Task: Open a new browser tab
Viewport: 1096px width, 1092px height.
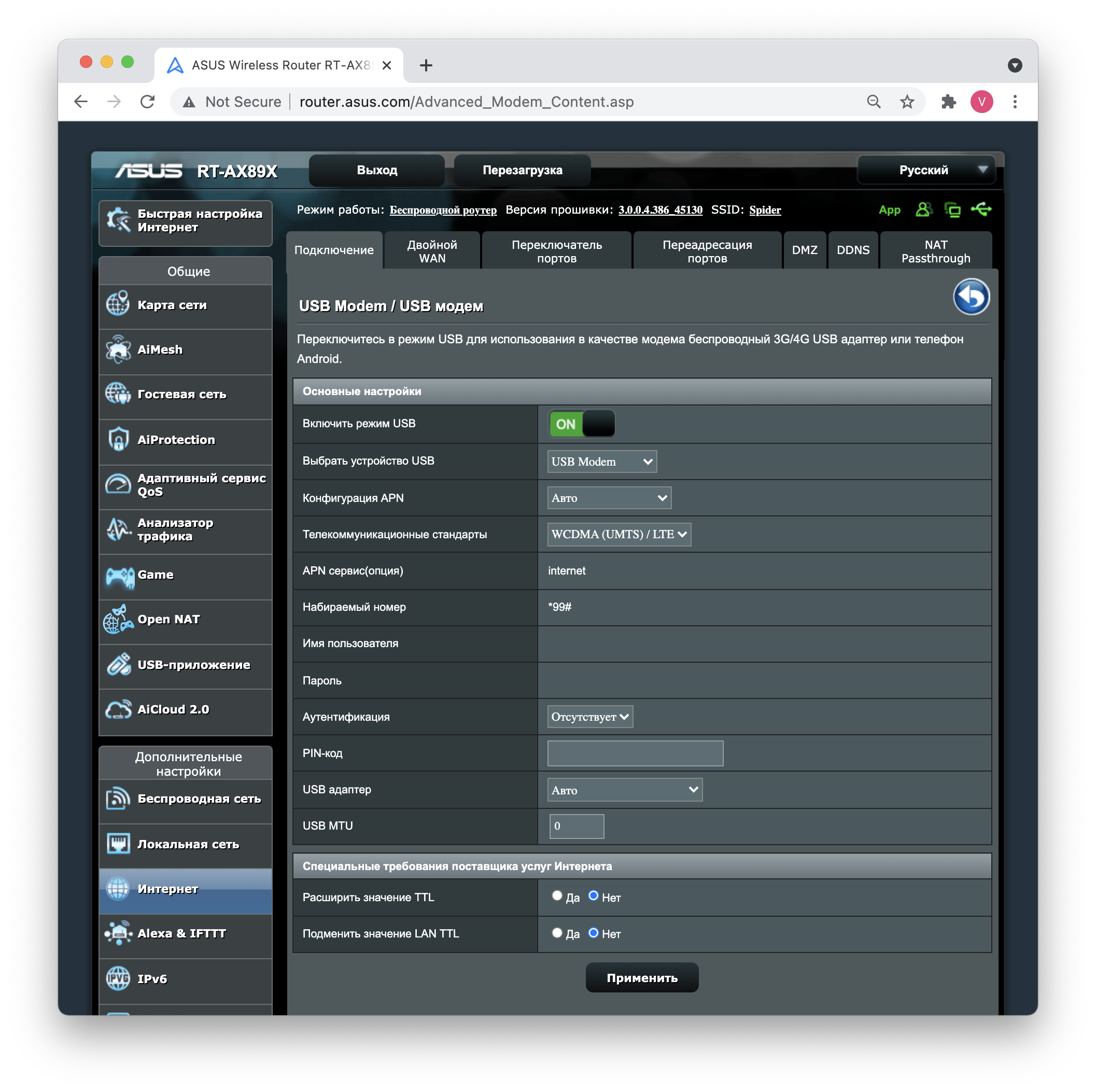Action: click(x=426, y=65)
